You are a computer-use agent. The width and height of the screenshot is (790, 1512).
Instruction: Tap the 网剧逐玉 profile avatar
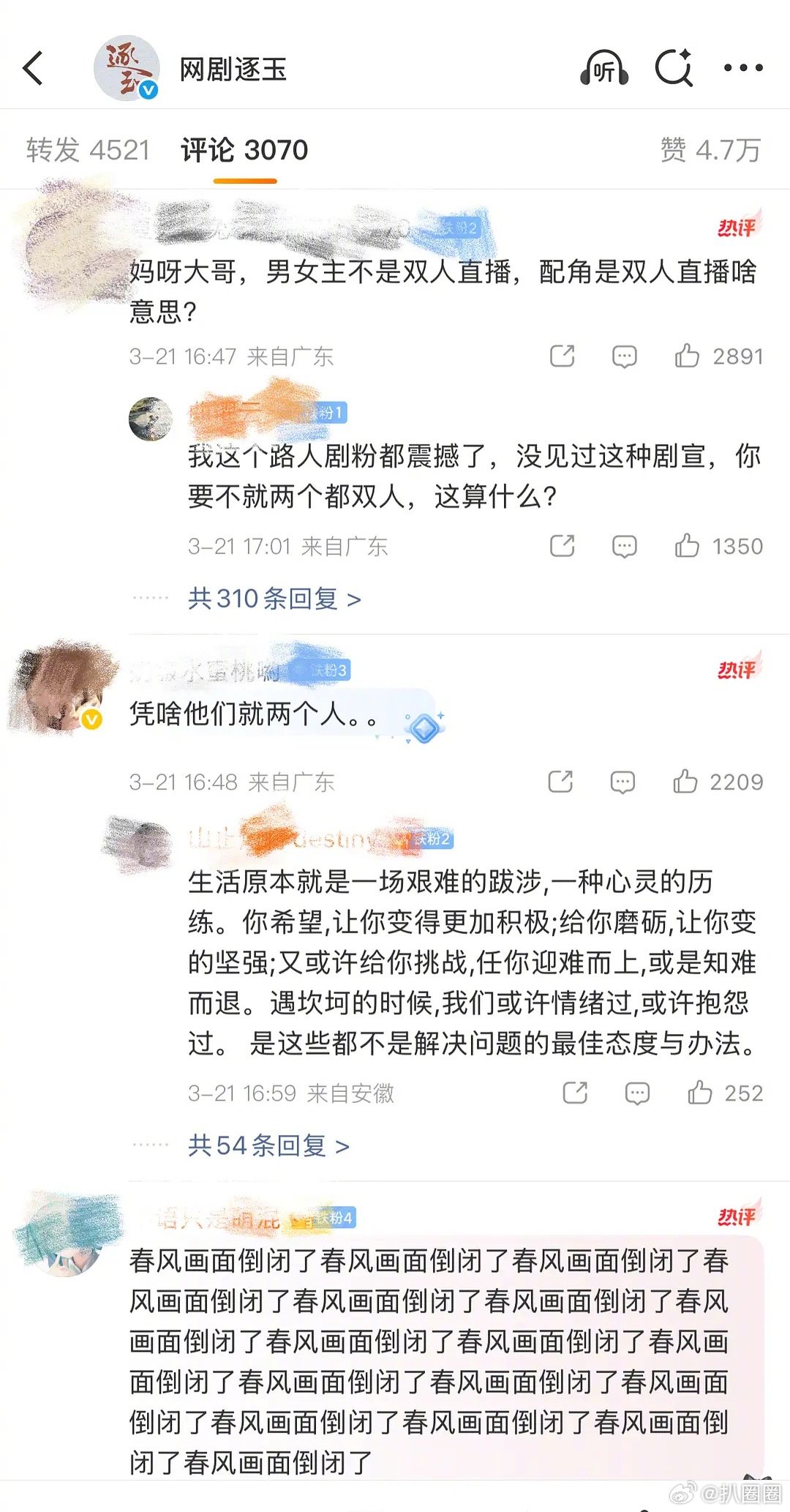(x=127, y=68)
